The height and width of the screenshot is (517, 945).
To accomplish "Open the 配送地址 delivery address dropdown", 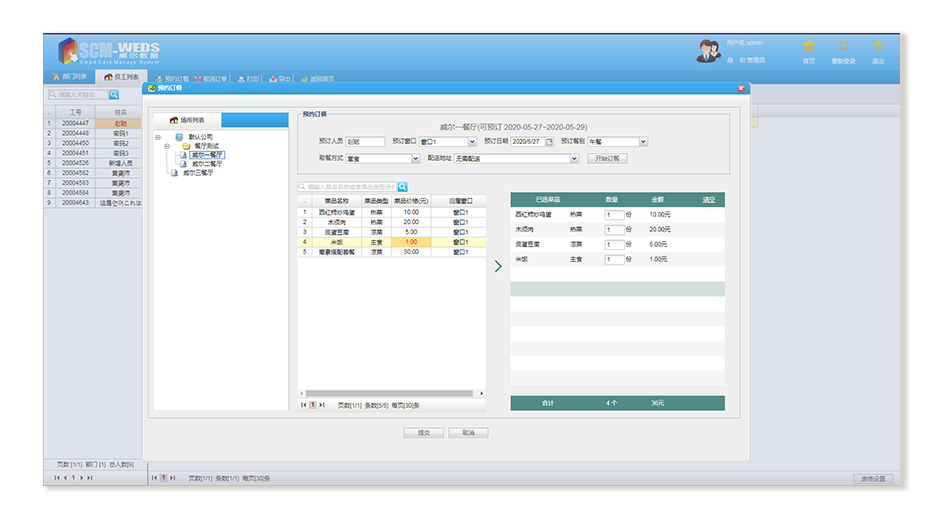I will (574, 158).
